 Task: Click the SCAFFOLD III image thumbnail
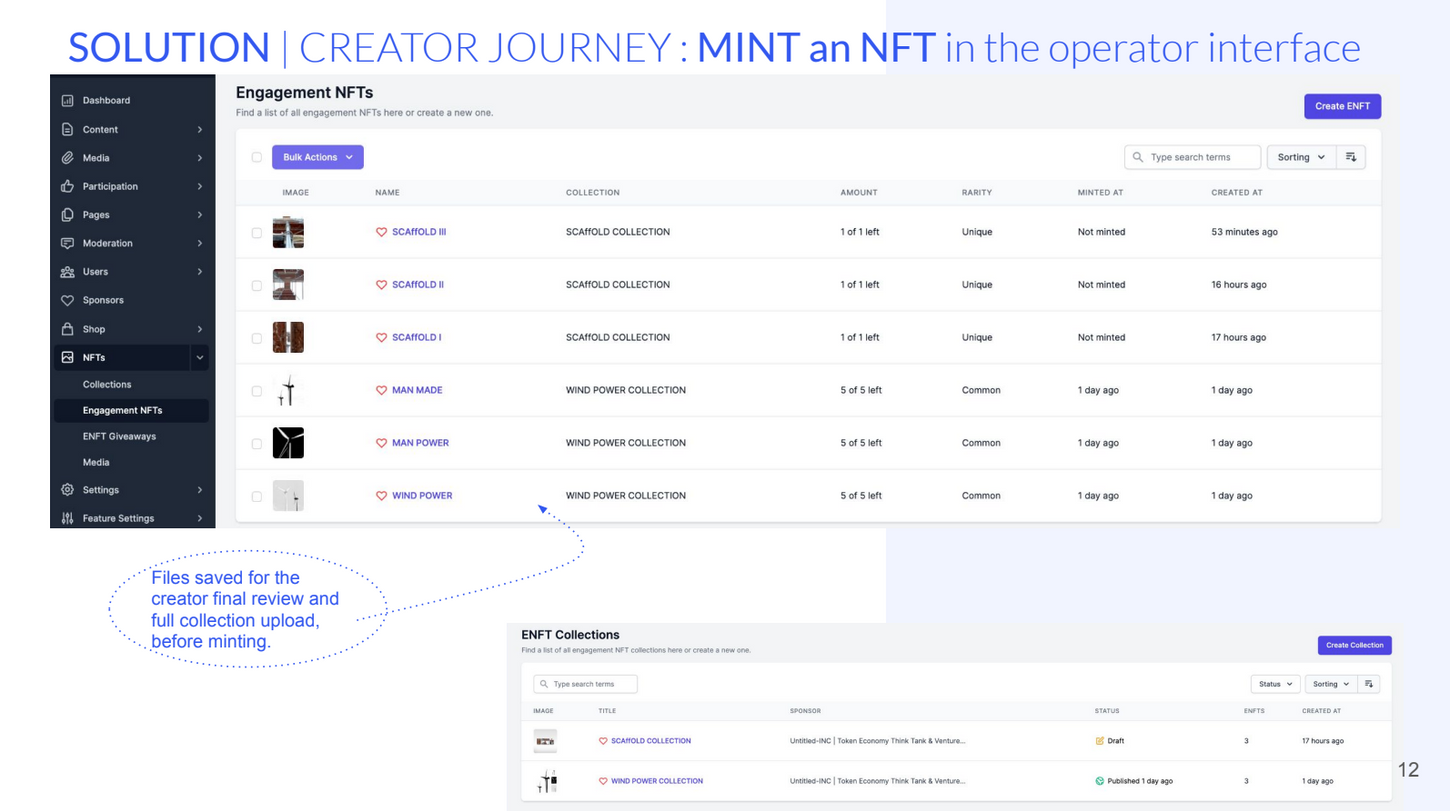tap(288, 232)
